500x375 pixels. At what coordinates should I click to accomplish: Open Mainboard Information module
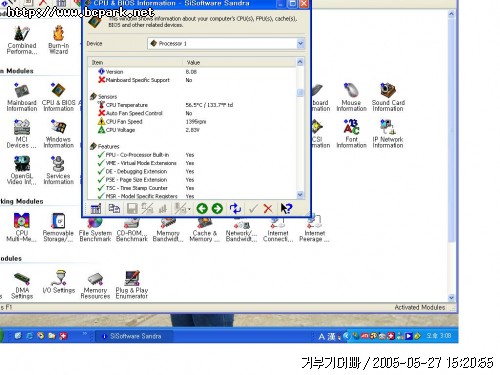[22, 97]
